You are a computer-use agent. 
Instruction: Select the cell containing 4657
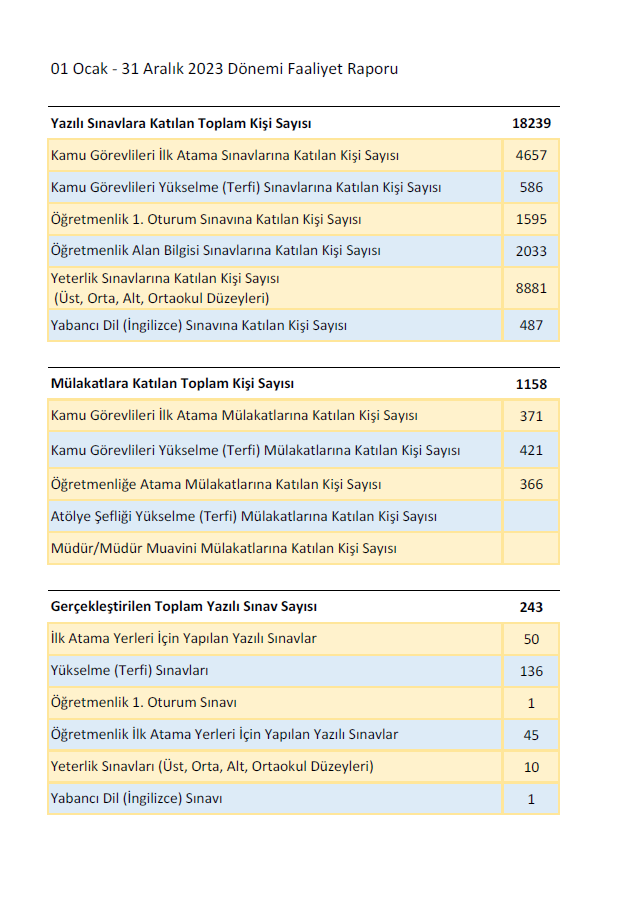[531, 156]
